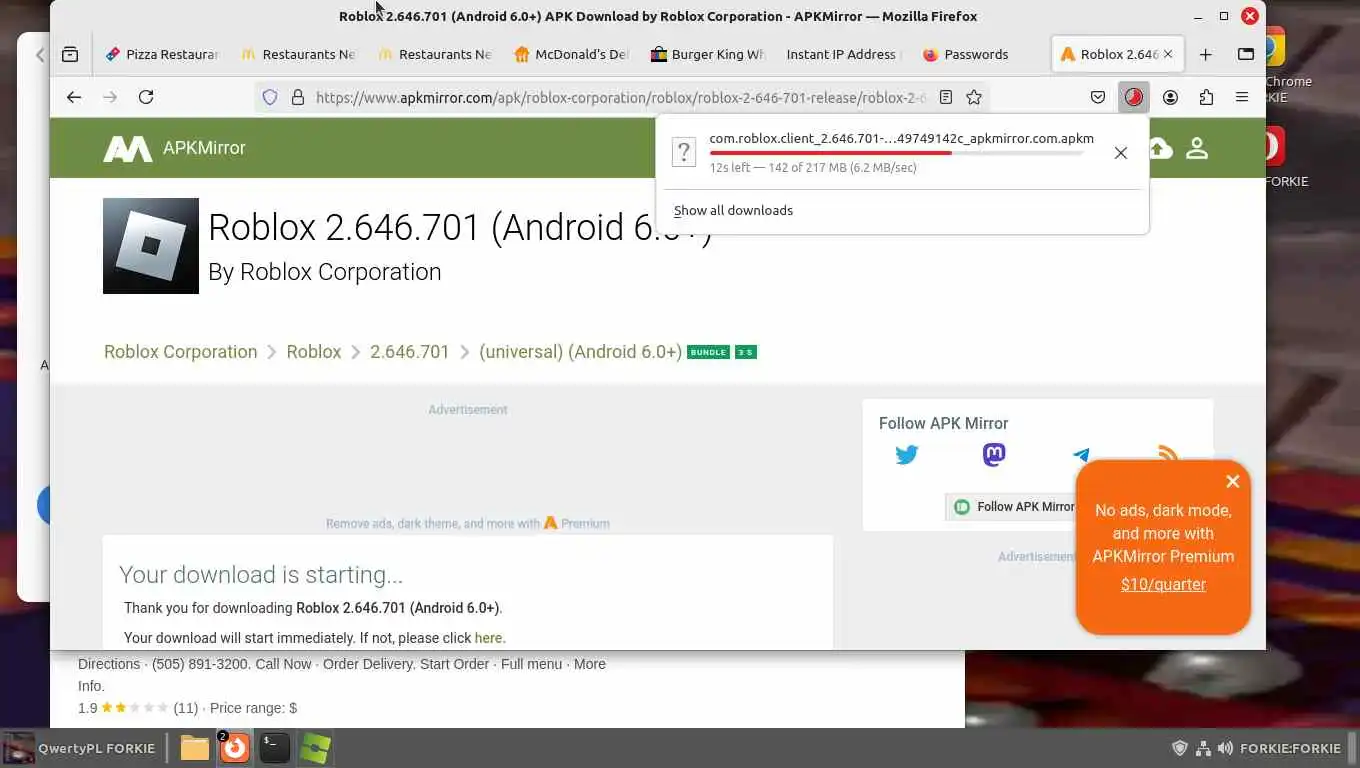This screenshot has height=768, width=1360.
Task: Click 'By Roblox Corporation' developer text
Action: point(324,272)
